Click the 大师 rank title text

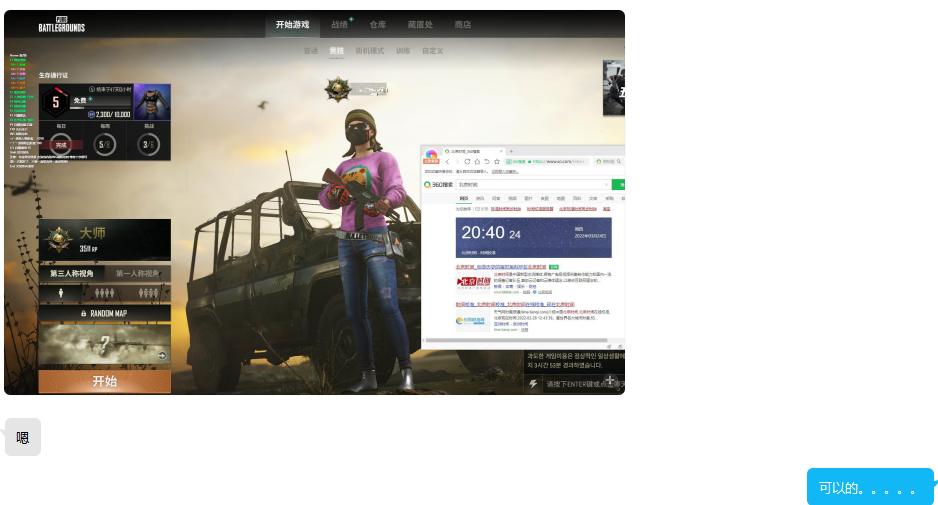[92, 233]
